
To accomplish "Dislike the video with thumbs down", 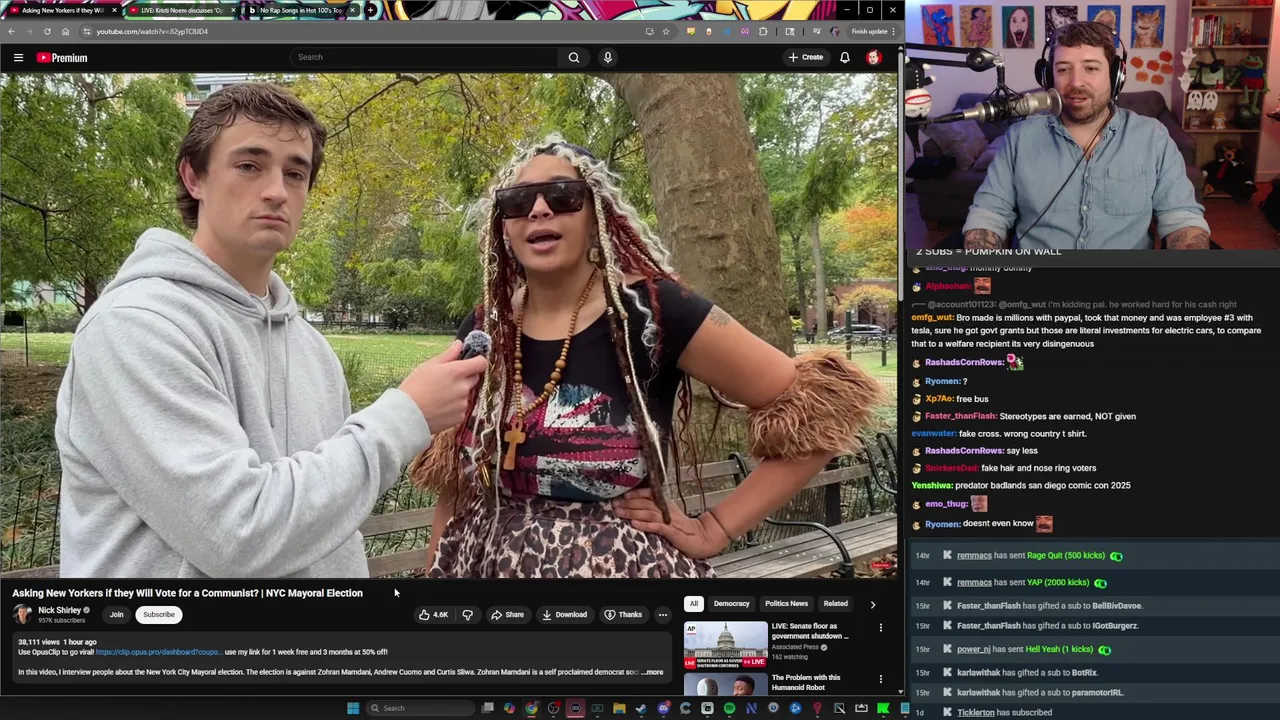I will coord(467,615).
